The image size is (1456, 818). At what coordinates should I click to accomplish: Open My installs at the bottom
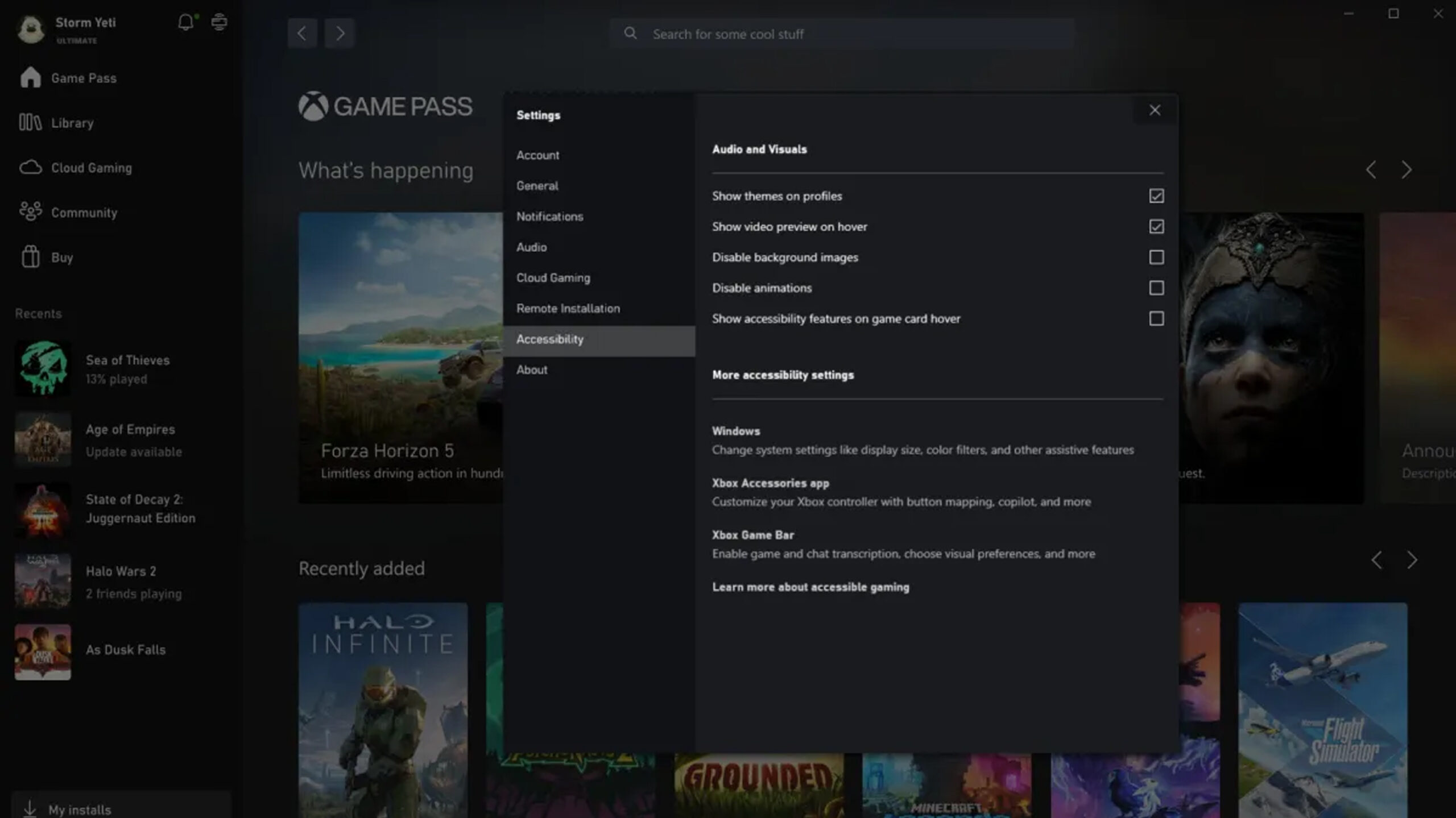(x=78, y=809)
